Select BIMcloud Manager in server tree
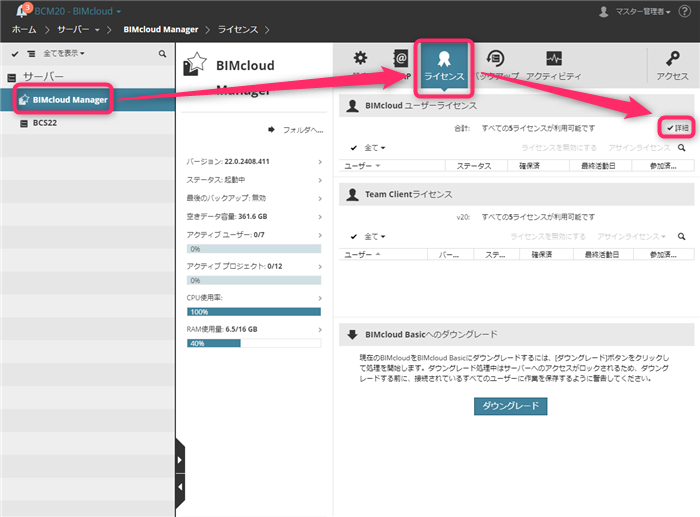The image size is (700, 517). [88, 100]
